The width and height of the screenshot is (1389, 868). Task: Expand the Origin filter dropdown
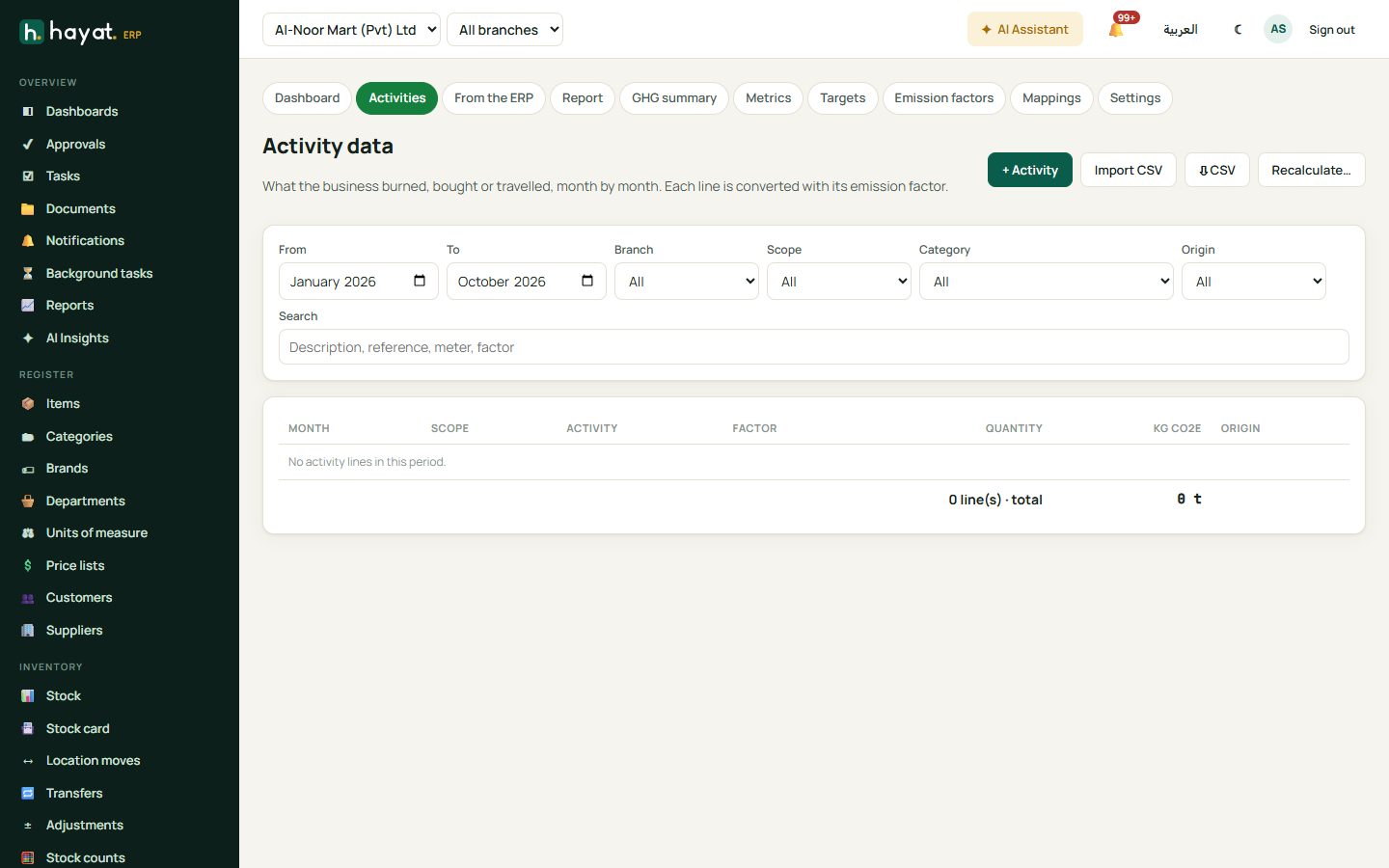[1254, 282]
